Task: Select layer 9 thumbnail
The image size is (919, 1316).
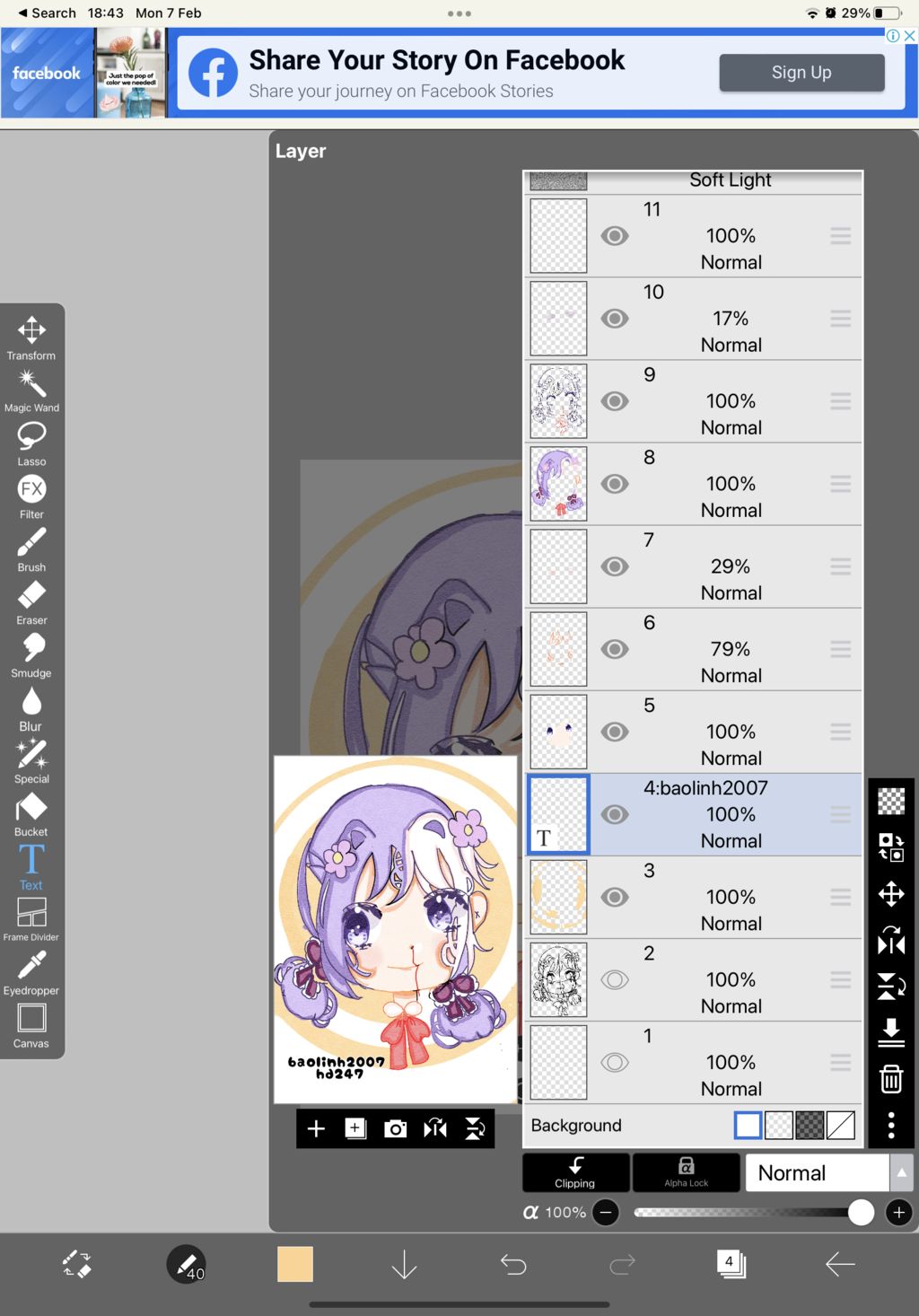Action: coord(558,401)
